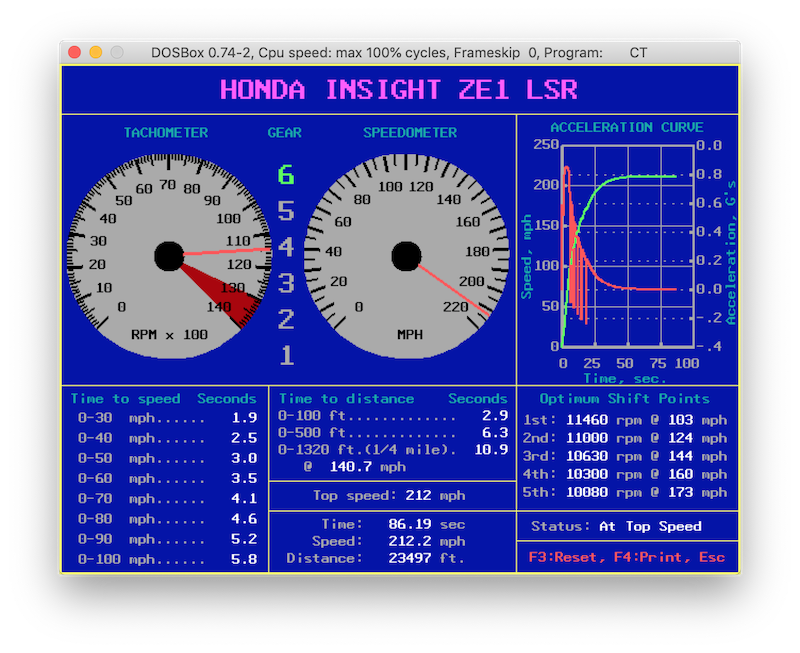This screenshot has height=653, width=800.
Task: Click the GEAR column label
Action: [x=285, y=133]
